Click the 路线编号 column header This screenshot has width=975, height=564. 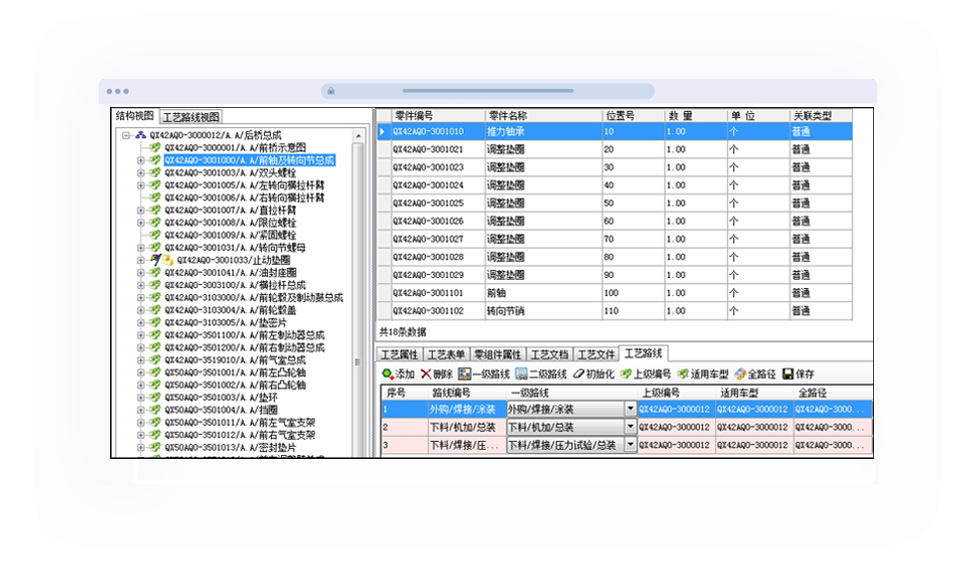(467, 393)
